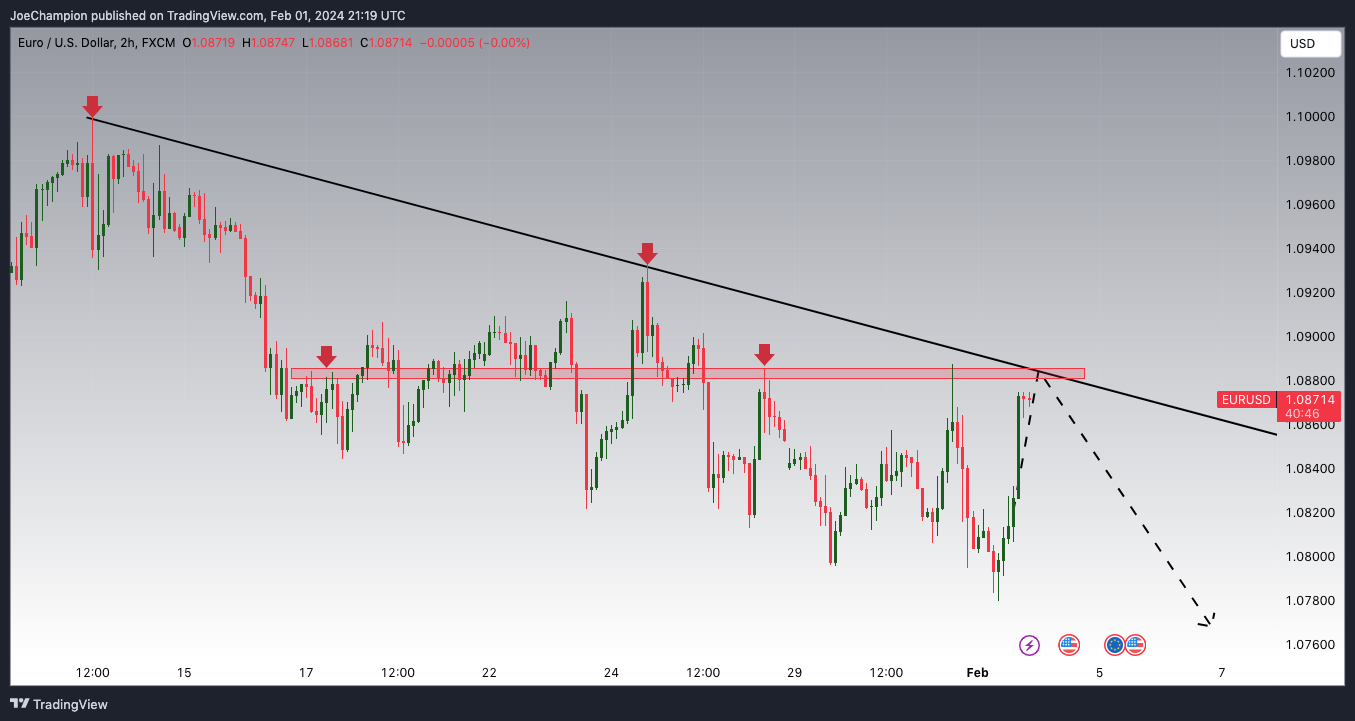Click the JoeChampion published on TradingView.com header
Screen dimensions: 1355x721
click(x=208, y=16)
